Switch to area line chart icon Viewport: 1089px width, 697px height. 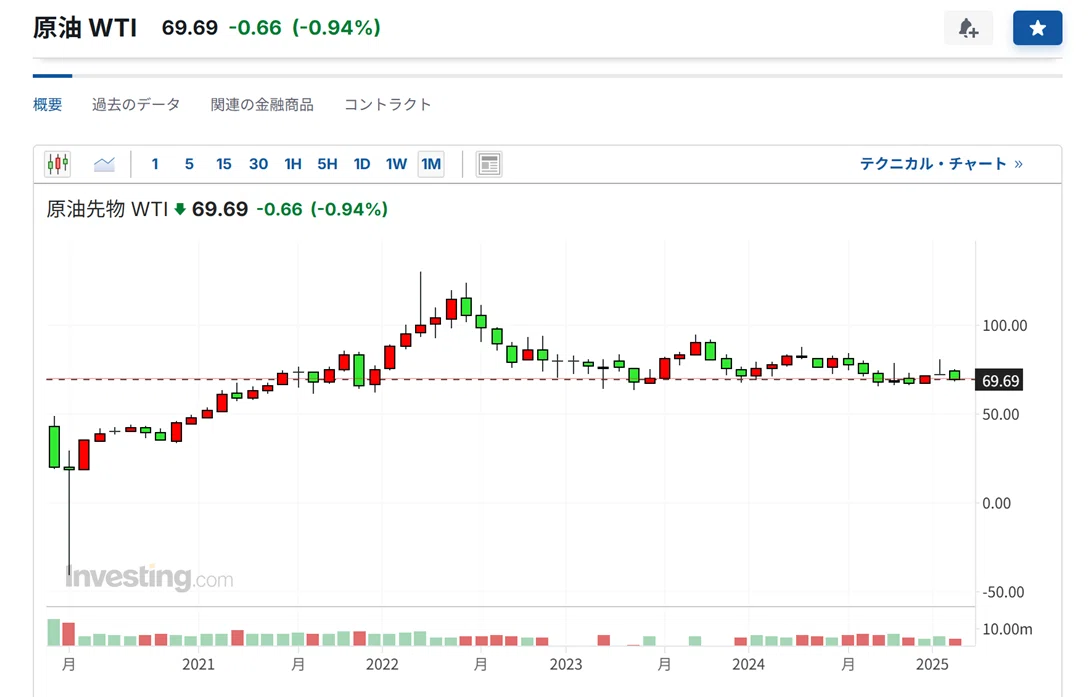104,164
